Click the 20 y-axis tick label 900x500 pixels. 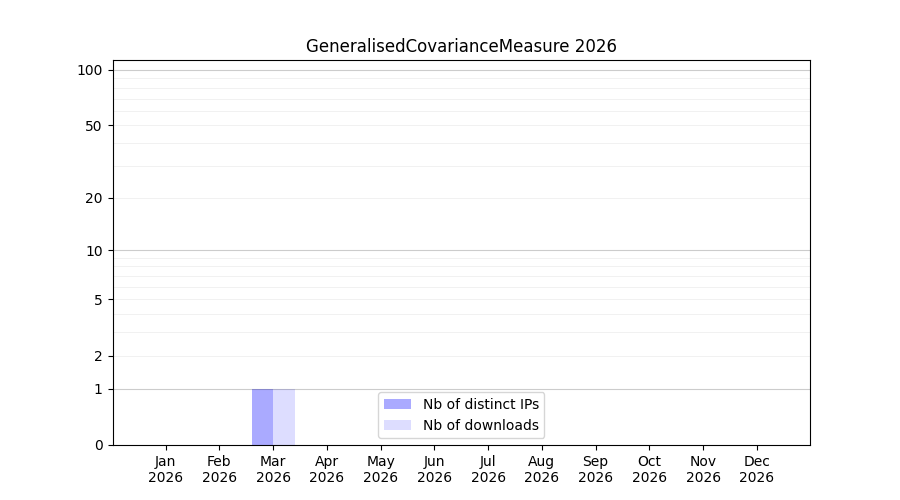[x=94, y=199]
